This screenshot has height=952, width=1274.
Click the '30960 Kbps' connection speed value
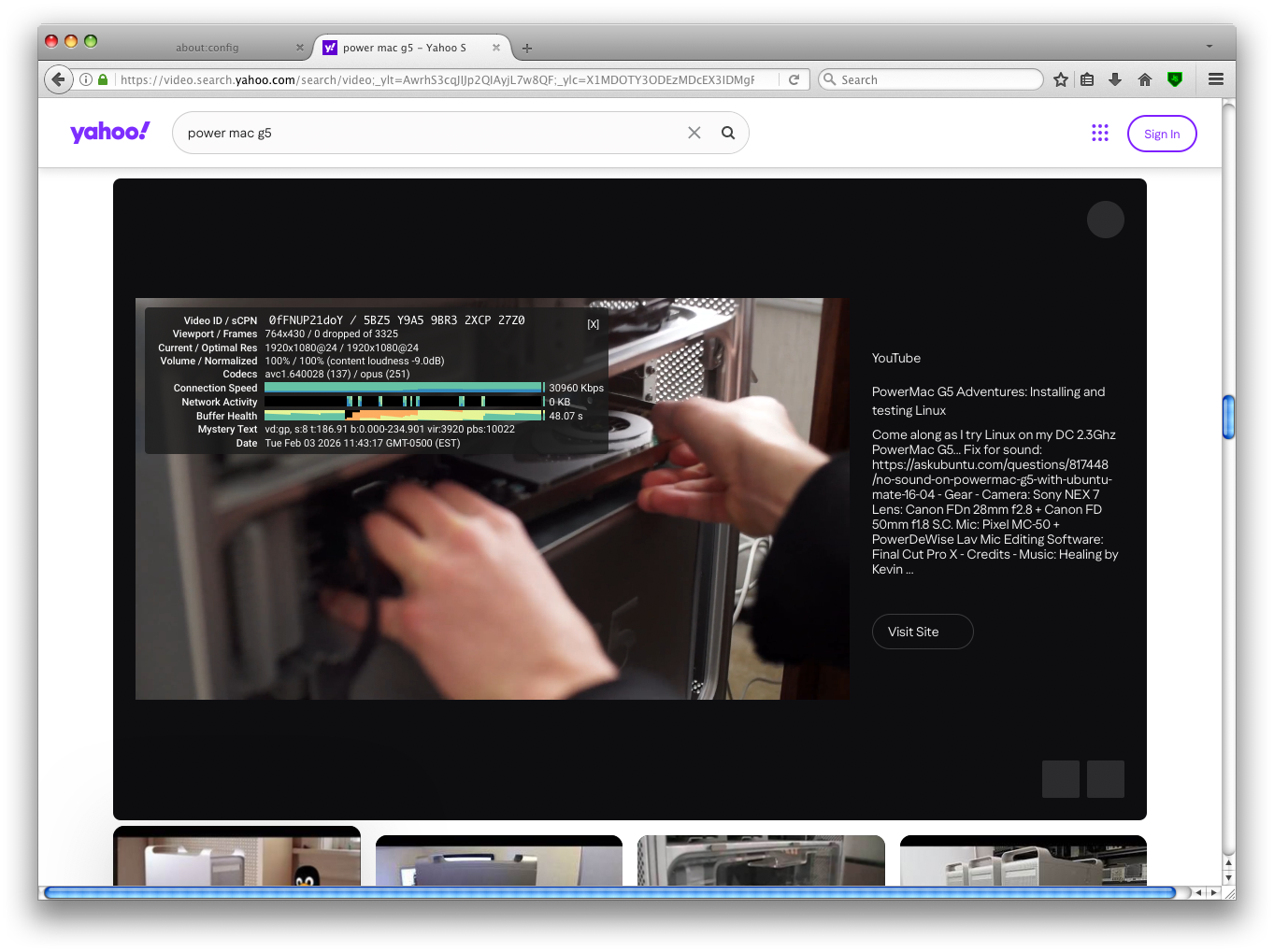point(576,388)
